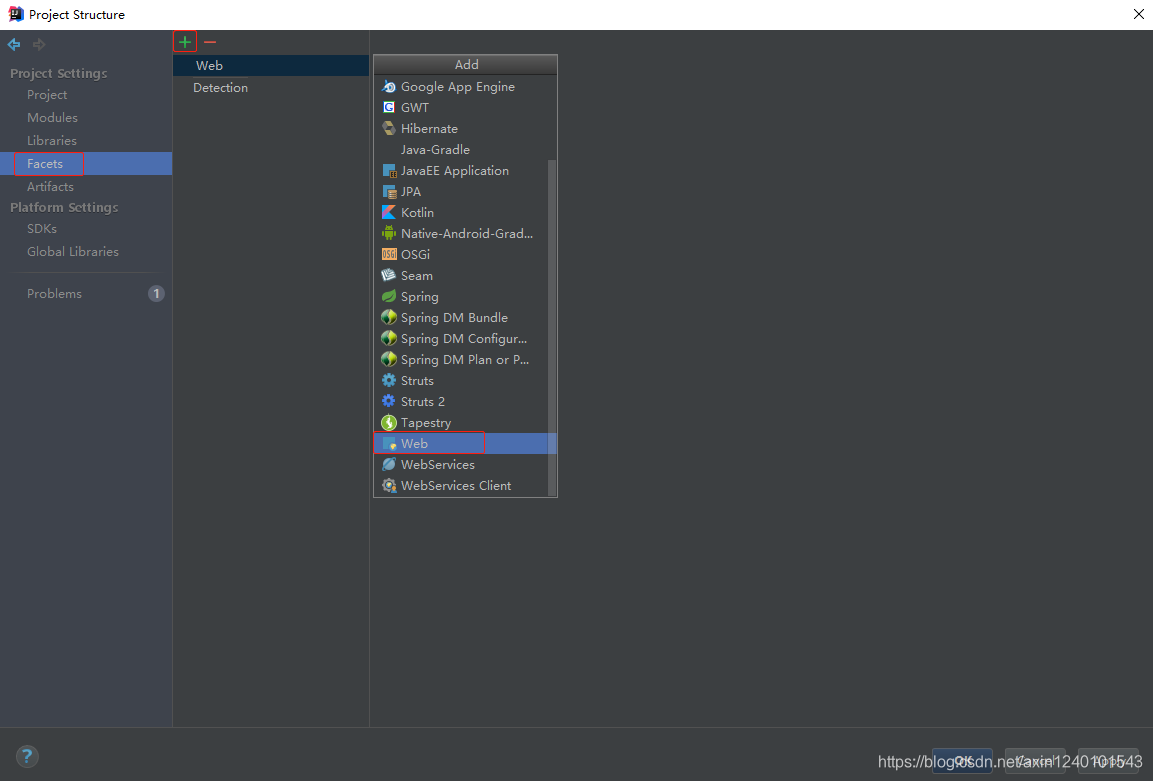Click the Android robot icon for Native-Android-Gradle

pyautogui.click(x=389, y=234)
